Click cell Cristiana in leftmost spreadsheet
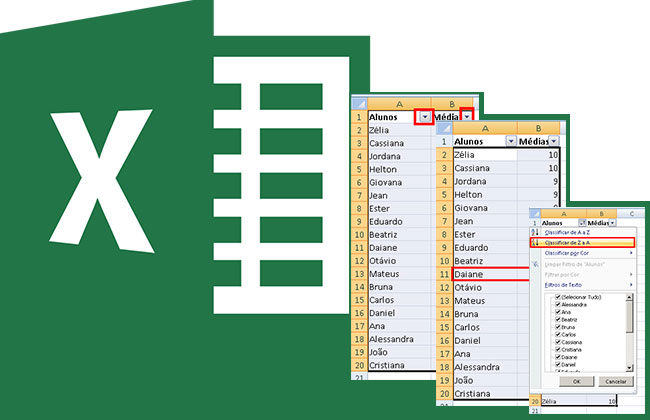The image size is (650, 420). point(399,365)
